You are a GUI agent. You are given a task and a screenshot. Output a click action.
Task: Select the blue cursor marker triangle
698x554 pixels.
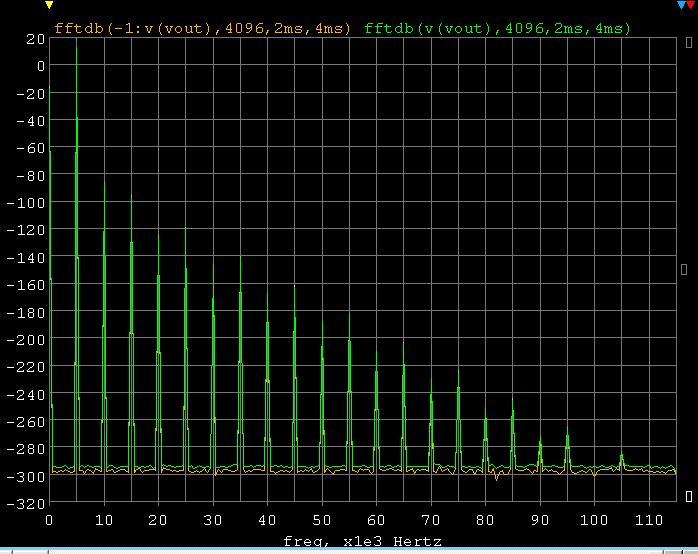tap(681, 5)
